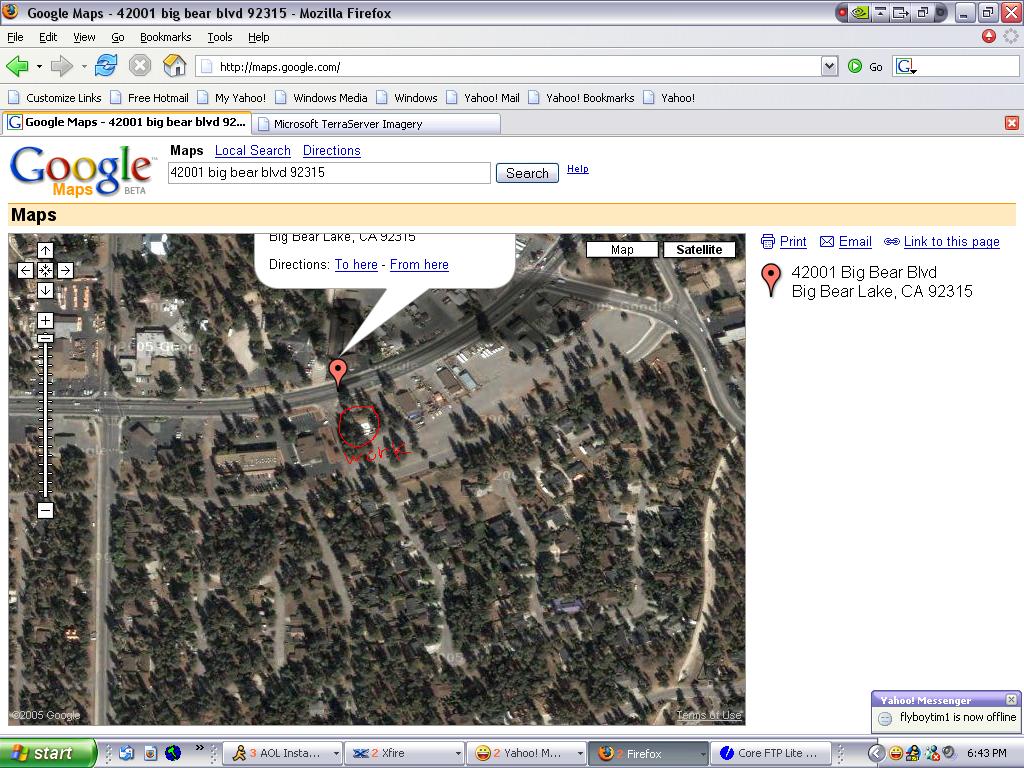
Task: Pan the map up with arrow
Action: click(45, 250)
